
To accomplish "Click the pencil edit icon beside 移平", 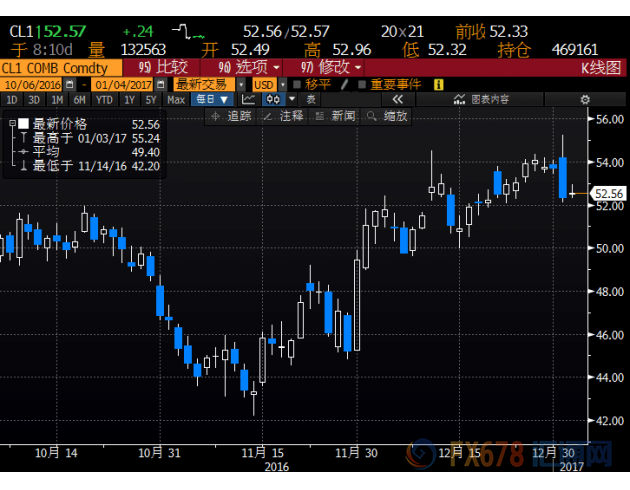I will [x=344, y=84].
